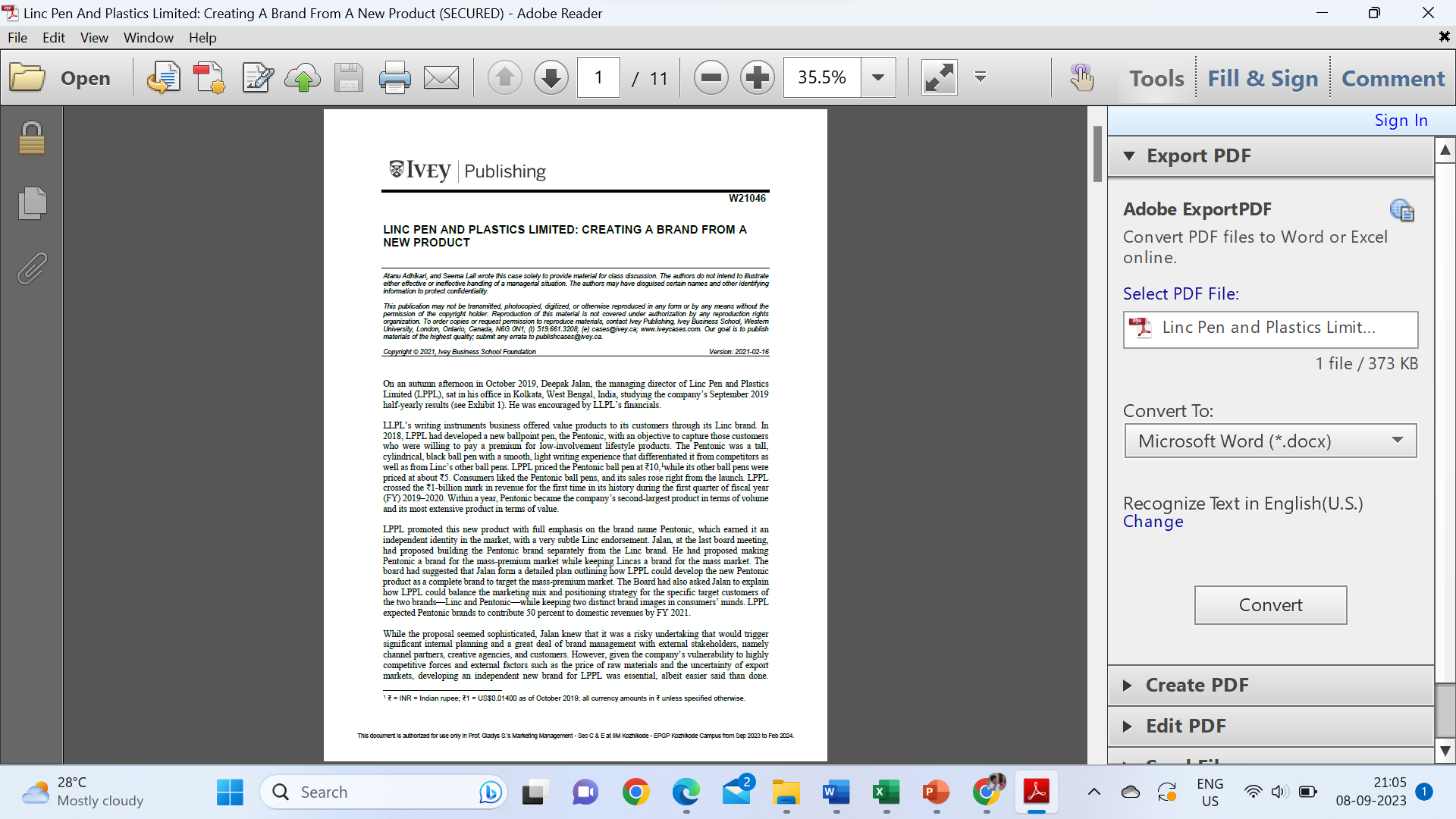Zoom out using the minus icon
Screen dimensions: 1456x819
click(711, 77)
